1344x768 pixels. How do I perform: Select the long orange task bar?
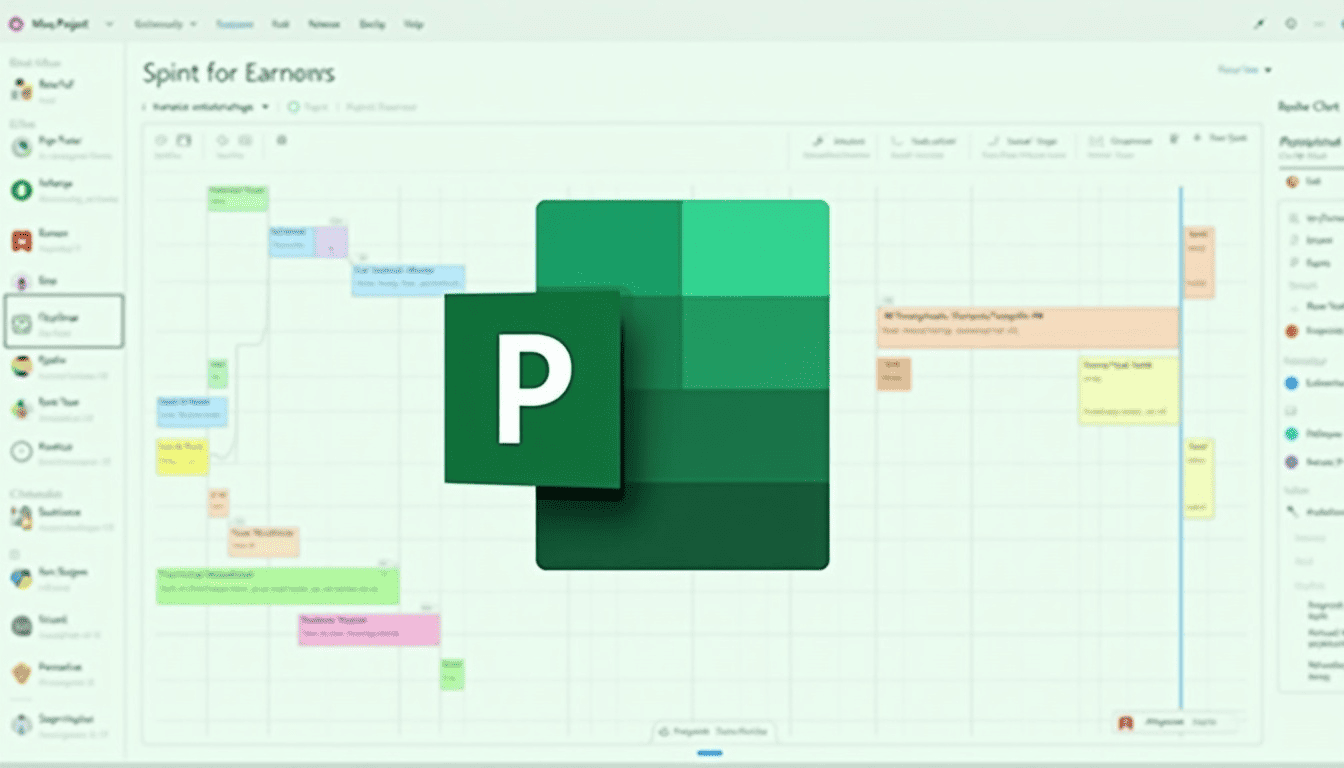pos(1028,328)
